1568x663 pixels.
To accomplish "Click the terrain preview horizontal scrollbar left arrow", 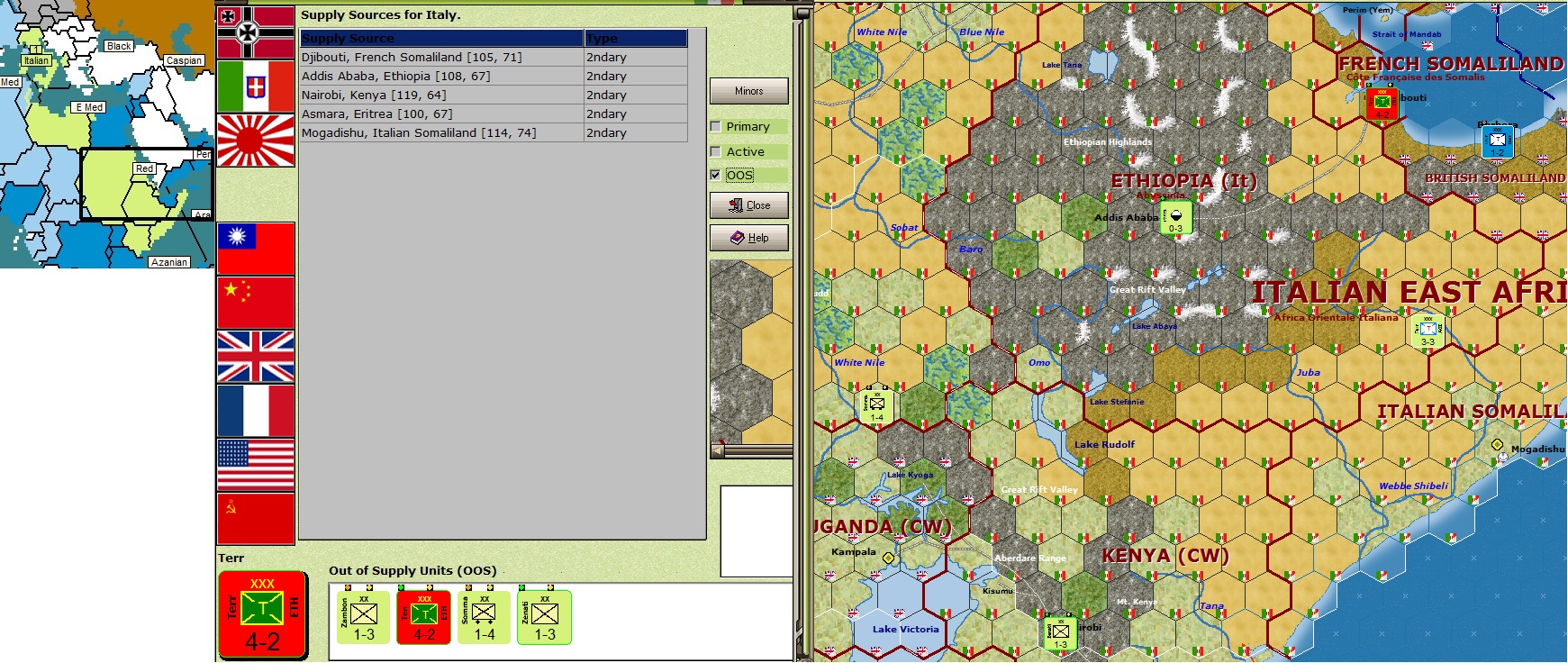I will pyautogui.click(x=717, y=450).
